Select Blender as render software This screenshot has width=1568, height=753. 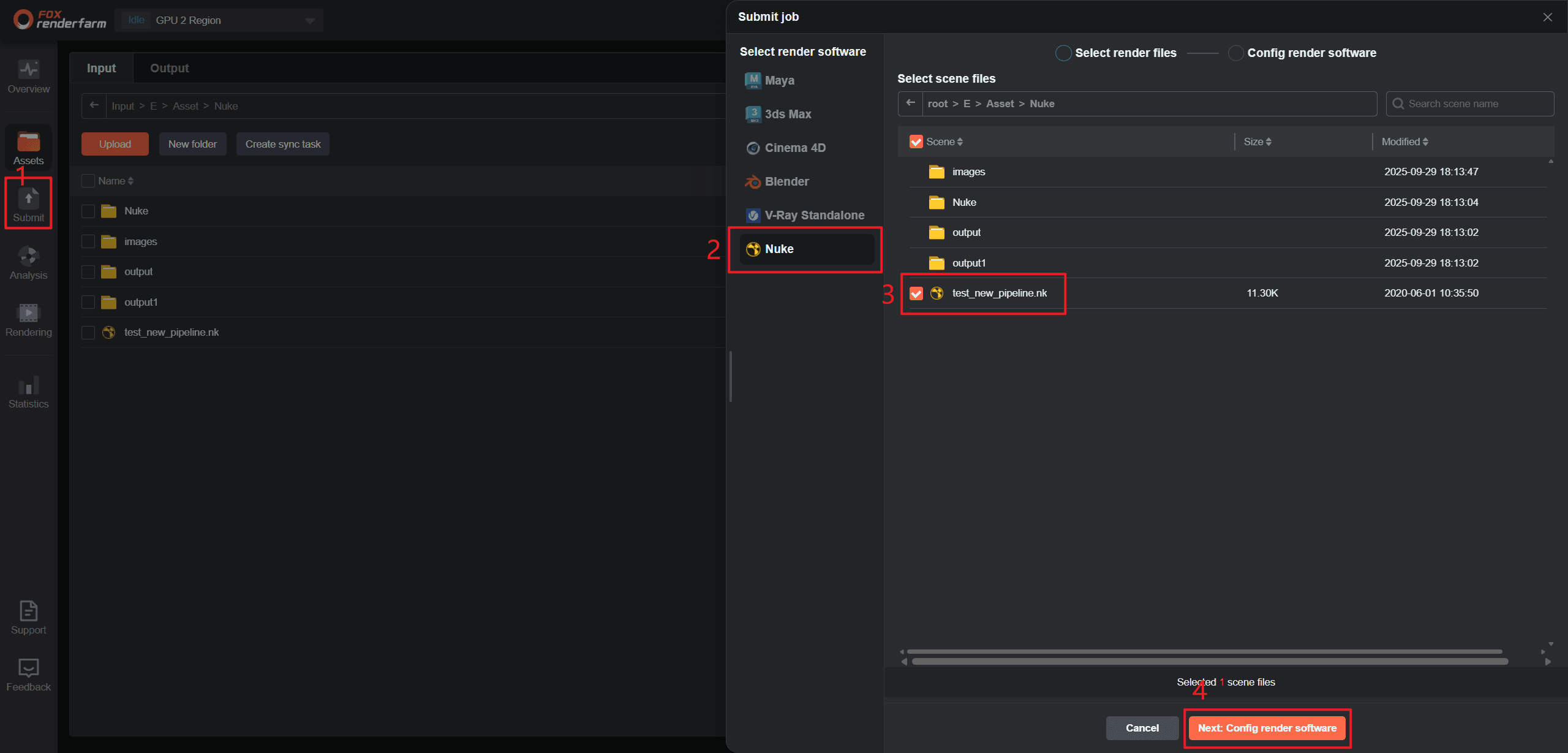pos(786,181)
